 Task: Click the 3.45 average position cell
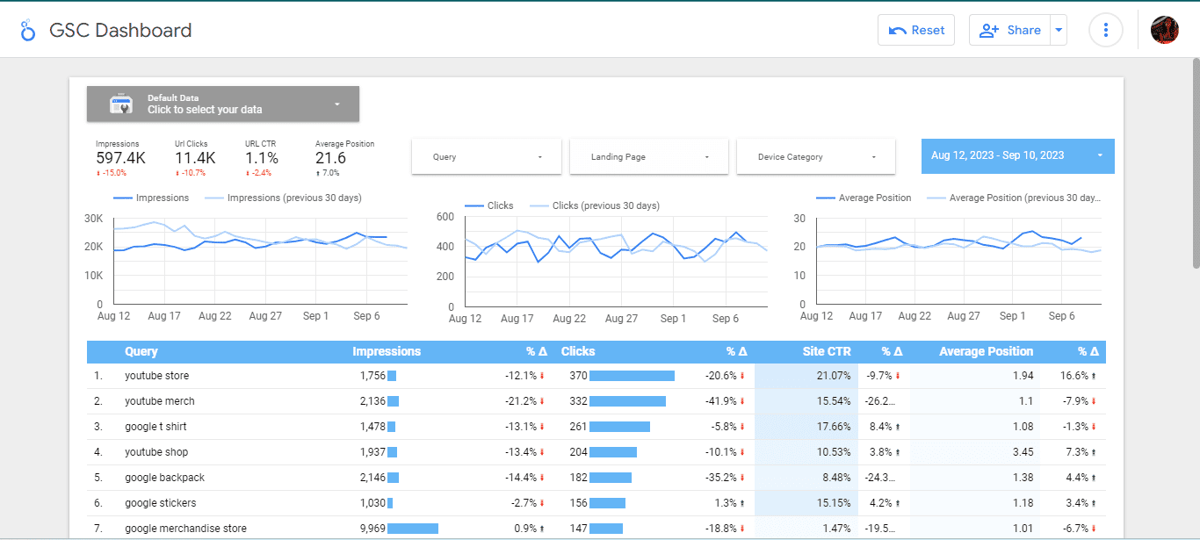click(x=1023, y=452)
